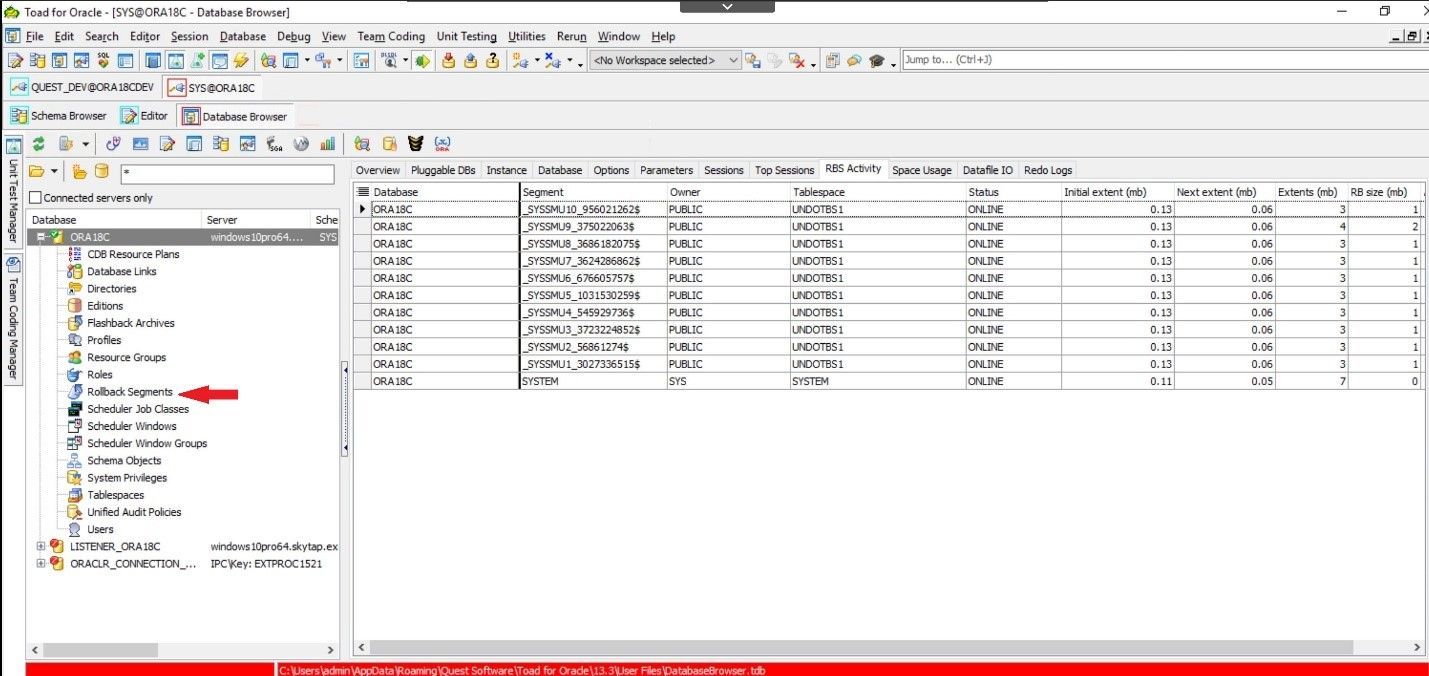Click the new editor pencil icon in main toolbar
Viewport: 1429px width, 676px height.
click(15, 60)
